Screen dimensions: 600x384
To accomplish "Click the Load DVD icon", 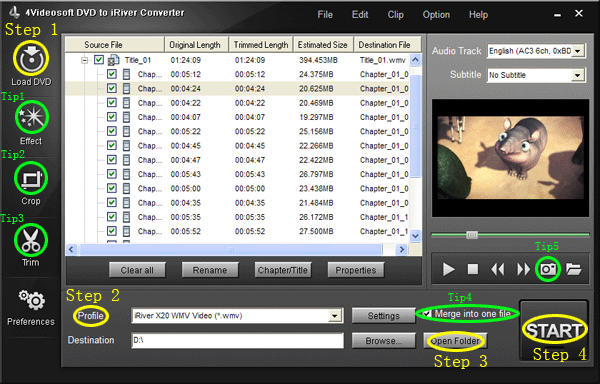I will click(x=31, y=59).
